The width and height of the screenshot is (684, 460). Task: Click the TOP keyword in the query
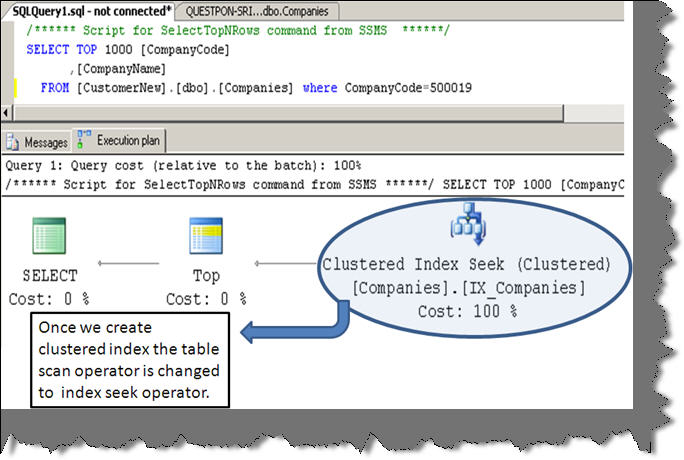pyautogui.click(x=86, y=50)
